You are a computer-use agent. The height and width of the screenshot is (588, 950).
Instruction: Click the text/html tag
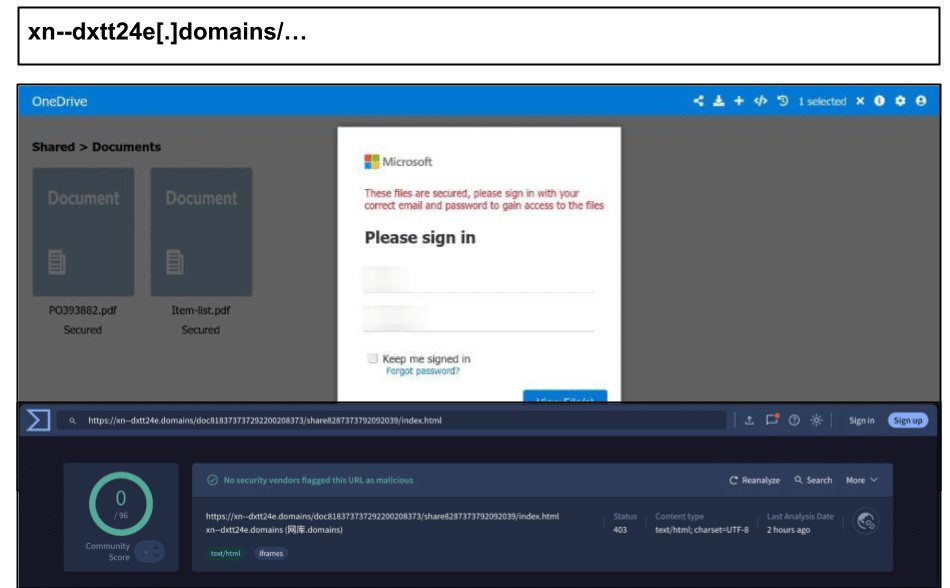click(x=225, y=553)
